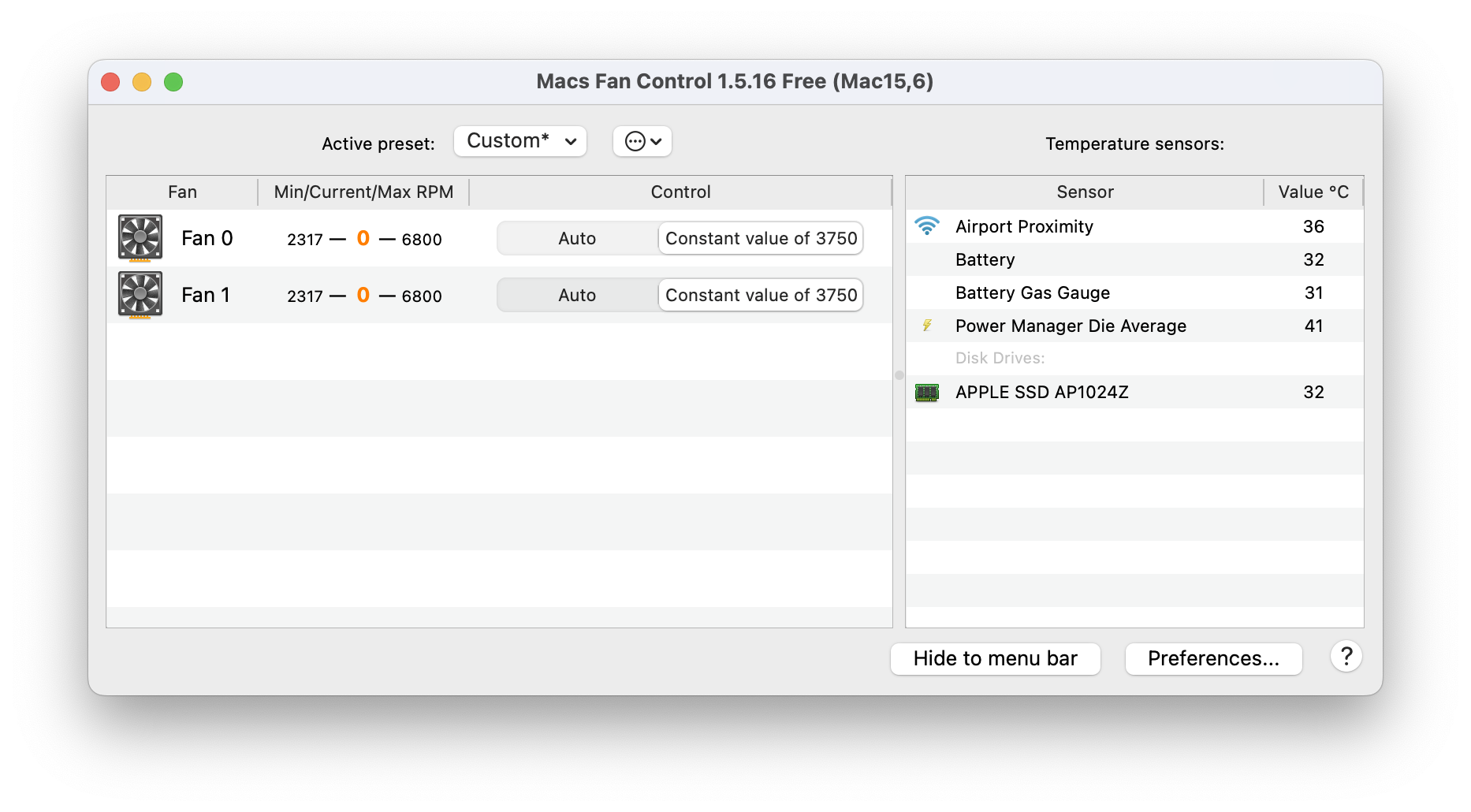Click the Fan 0 fan icon

click(x=140, y=237)
